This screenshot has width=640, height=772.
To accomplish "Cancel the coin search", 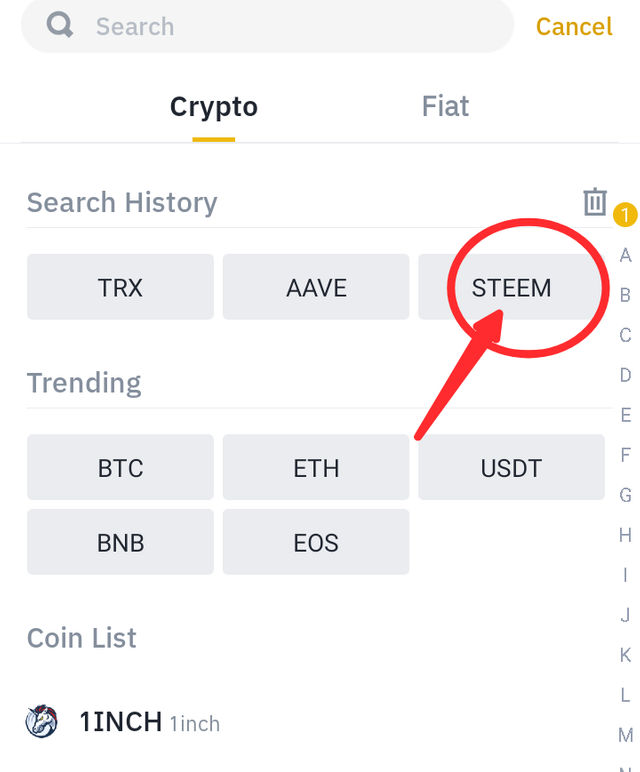I will 574,26.
